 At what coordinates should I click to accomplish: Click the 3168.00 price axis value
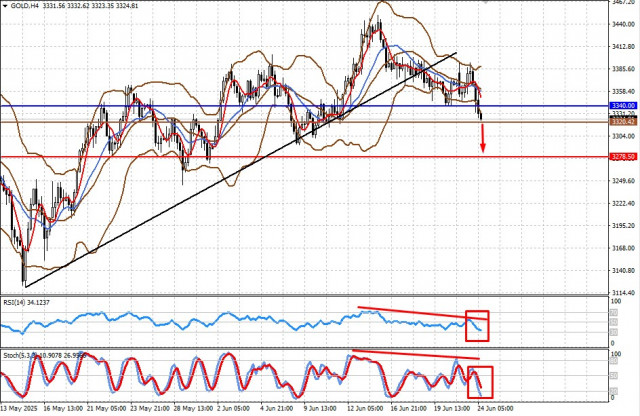tap(624, 248)
